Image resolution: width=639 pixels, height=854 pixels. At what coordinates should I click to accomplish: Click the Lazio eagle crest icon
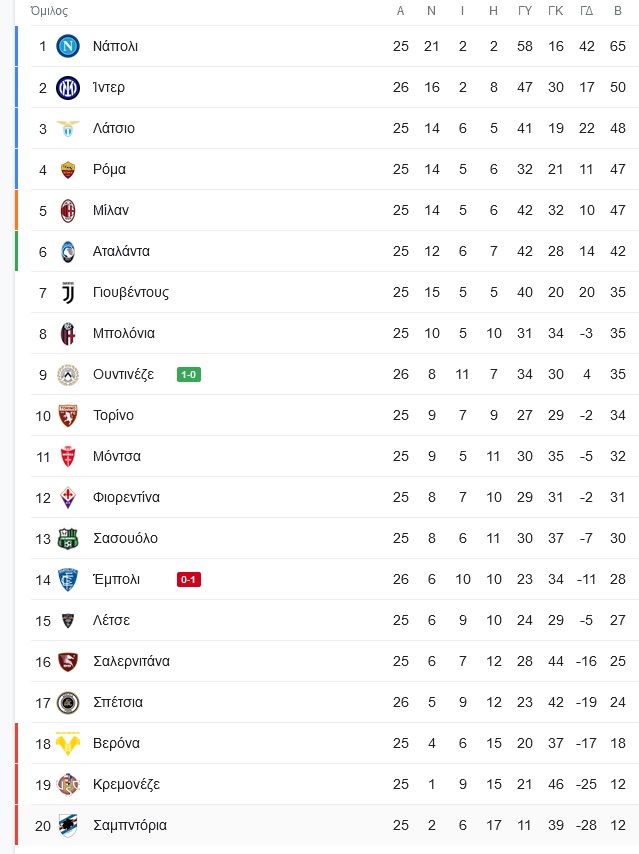(68, 129)
